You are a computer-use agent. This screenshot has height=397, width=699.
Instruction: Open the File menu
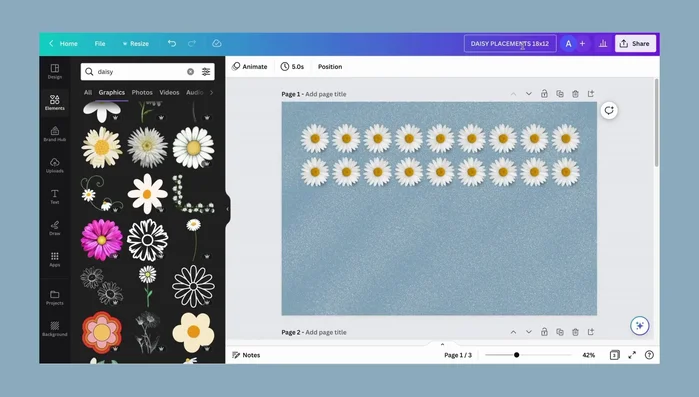point(100,44)
